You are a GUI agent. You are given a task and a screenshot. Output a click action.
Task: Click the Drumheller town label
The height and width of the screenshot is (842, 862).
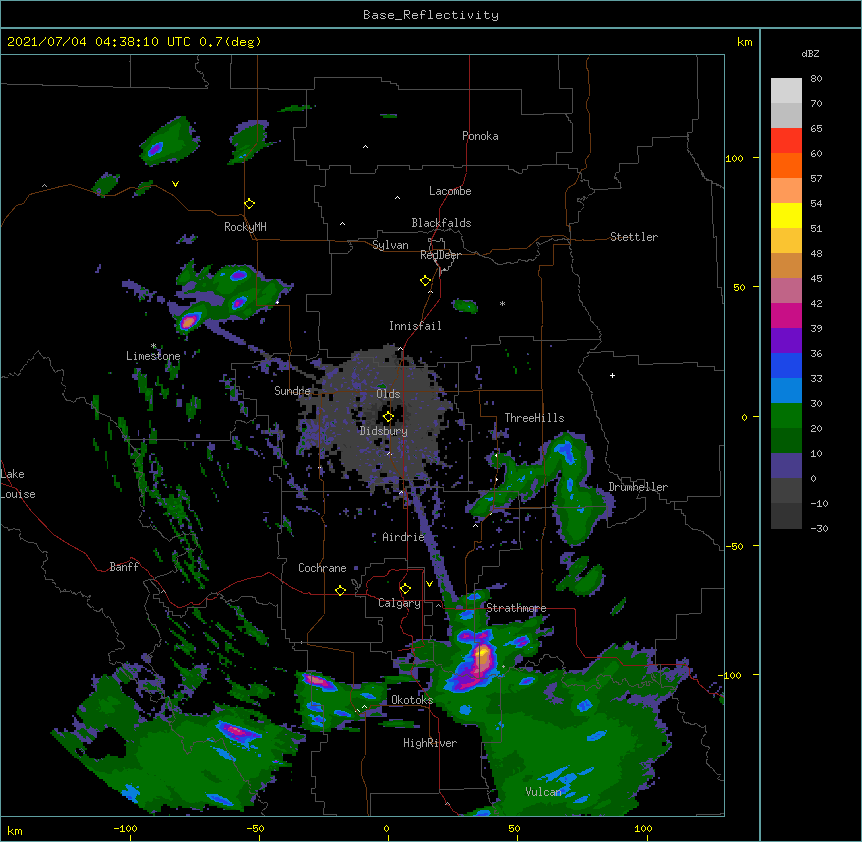[x=638, y=487]
